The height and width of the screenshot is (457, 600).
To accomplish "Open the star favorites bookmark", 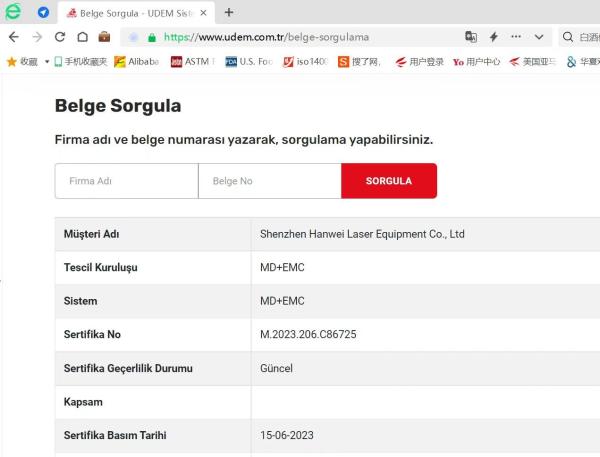I will point(22,62).
